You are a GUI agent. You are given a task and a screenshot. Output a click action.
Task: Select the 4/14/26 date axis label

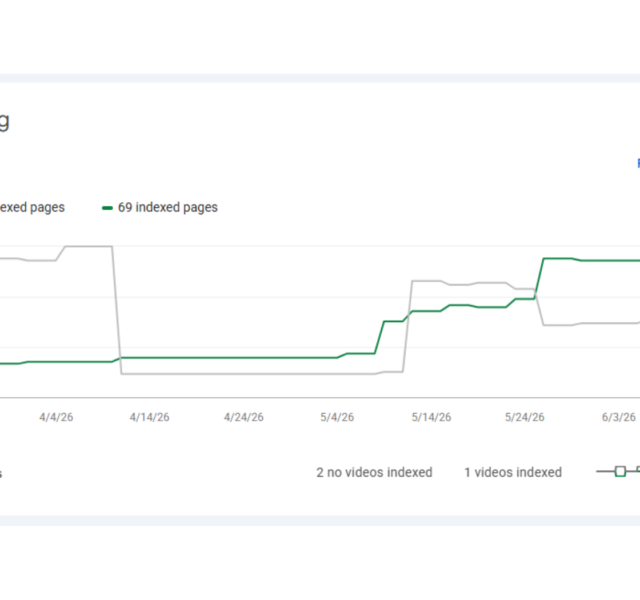[149, 417]
